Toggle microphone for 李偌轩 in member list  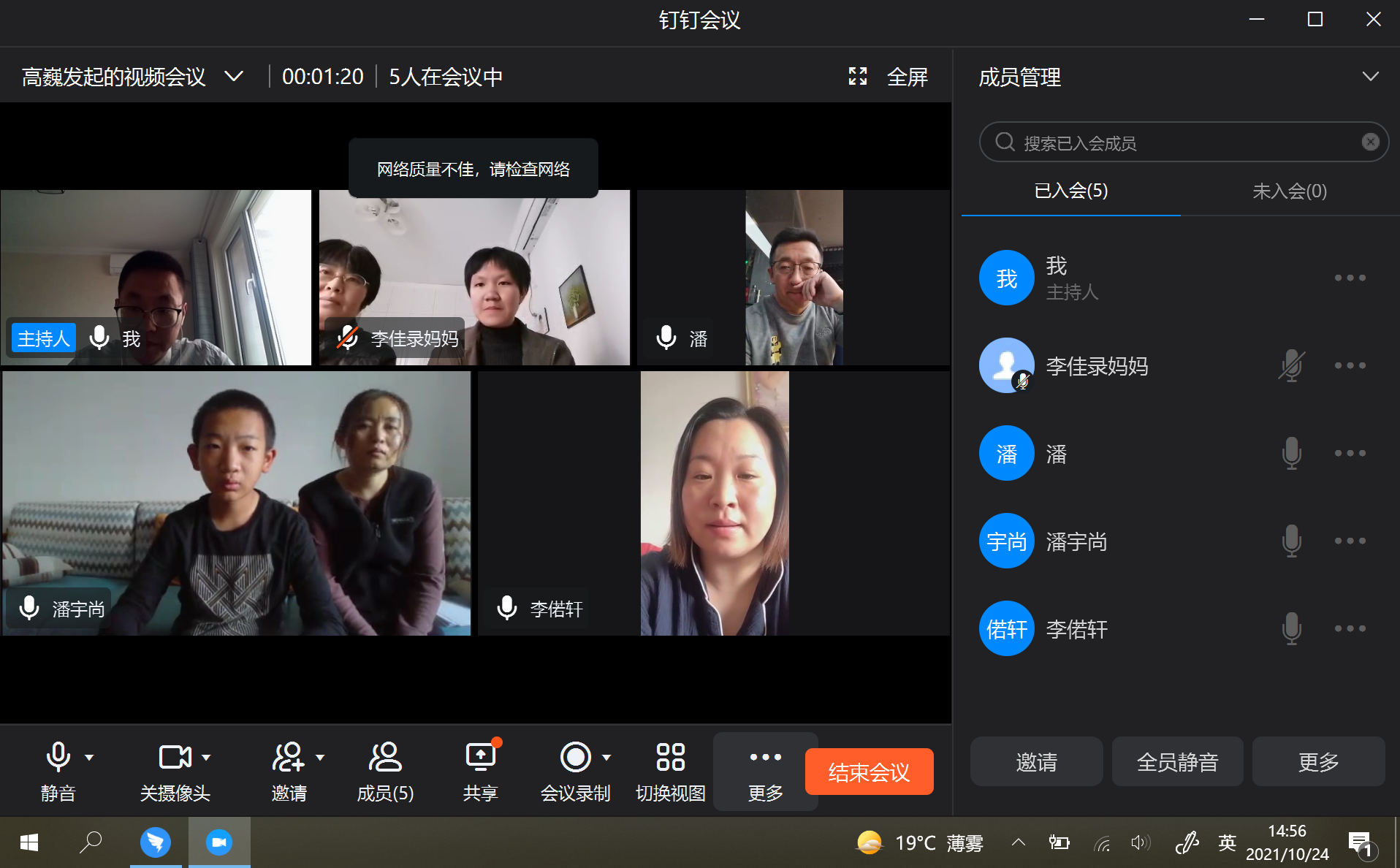pyautogui.click(x=1291, y=628)
